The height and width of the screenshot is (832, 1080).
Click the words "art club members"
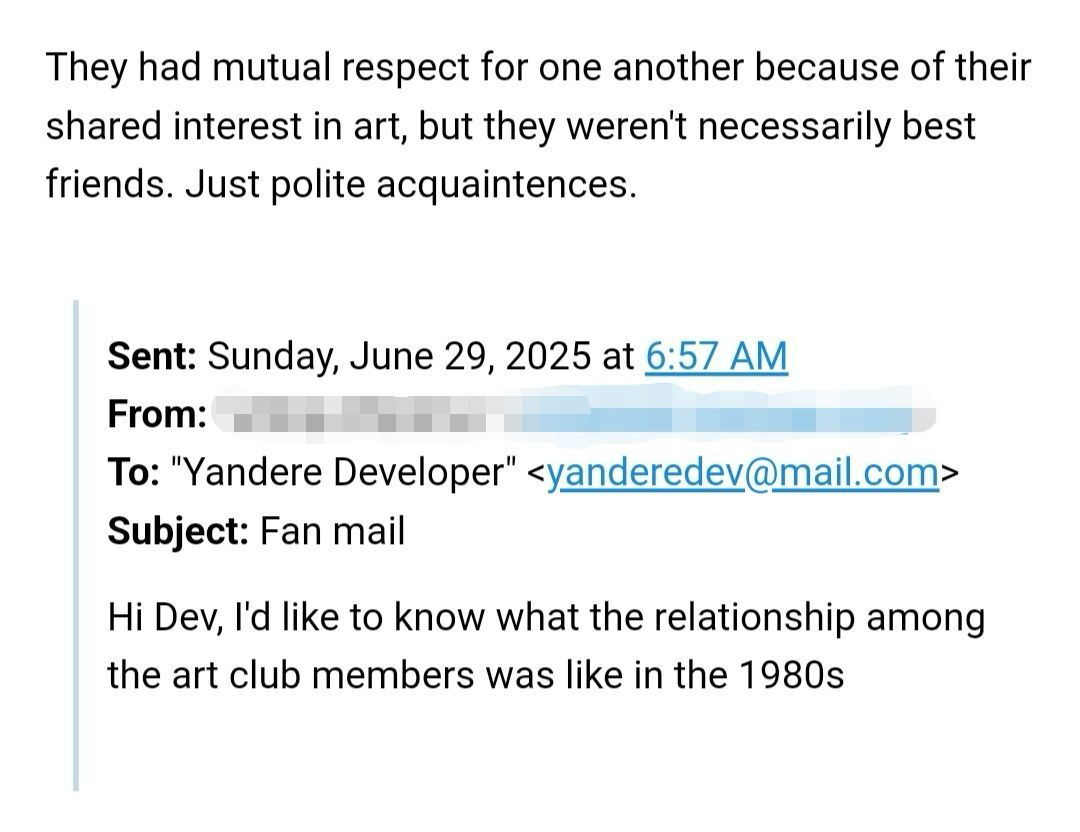(322, 676)
